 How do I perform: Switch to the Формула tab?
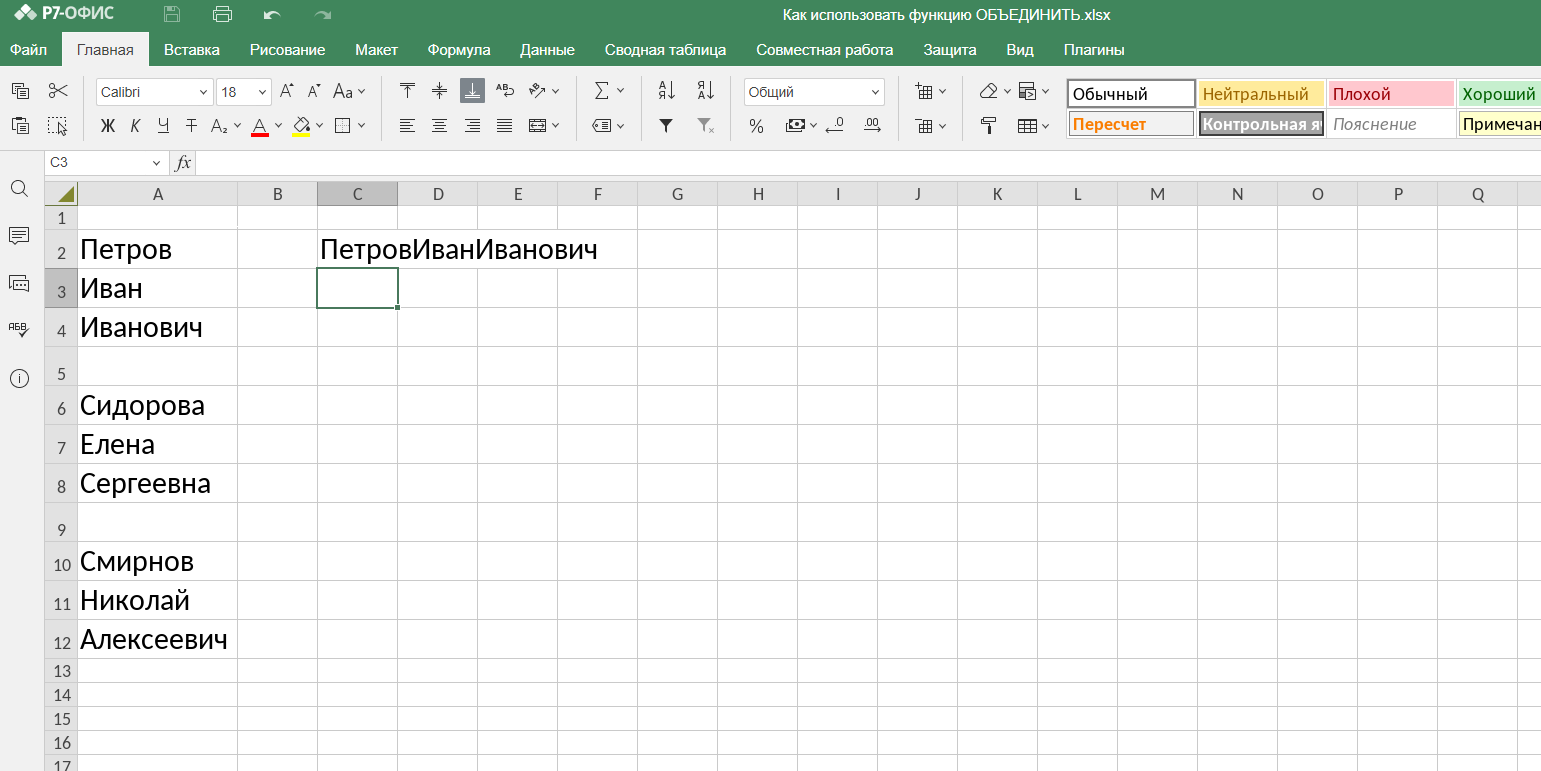pos(459,49)
